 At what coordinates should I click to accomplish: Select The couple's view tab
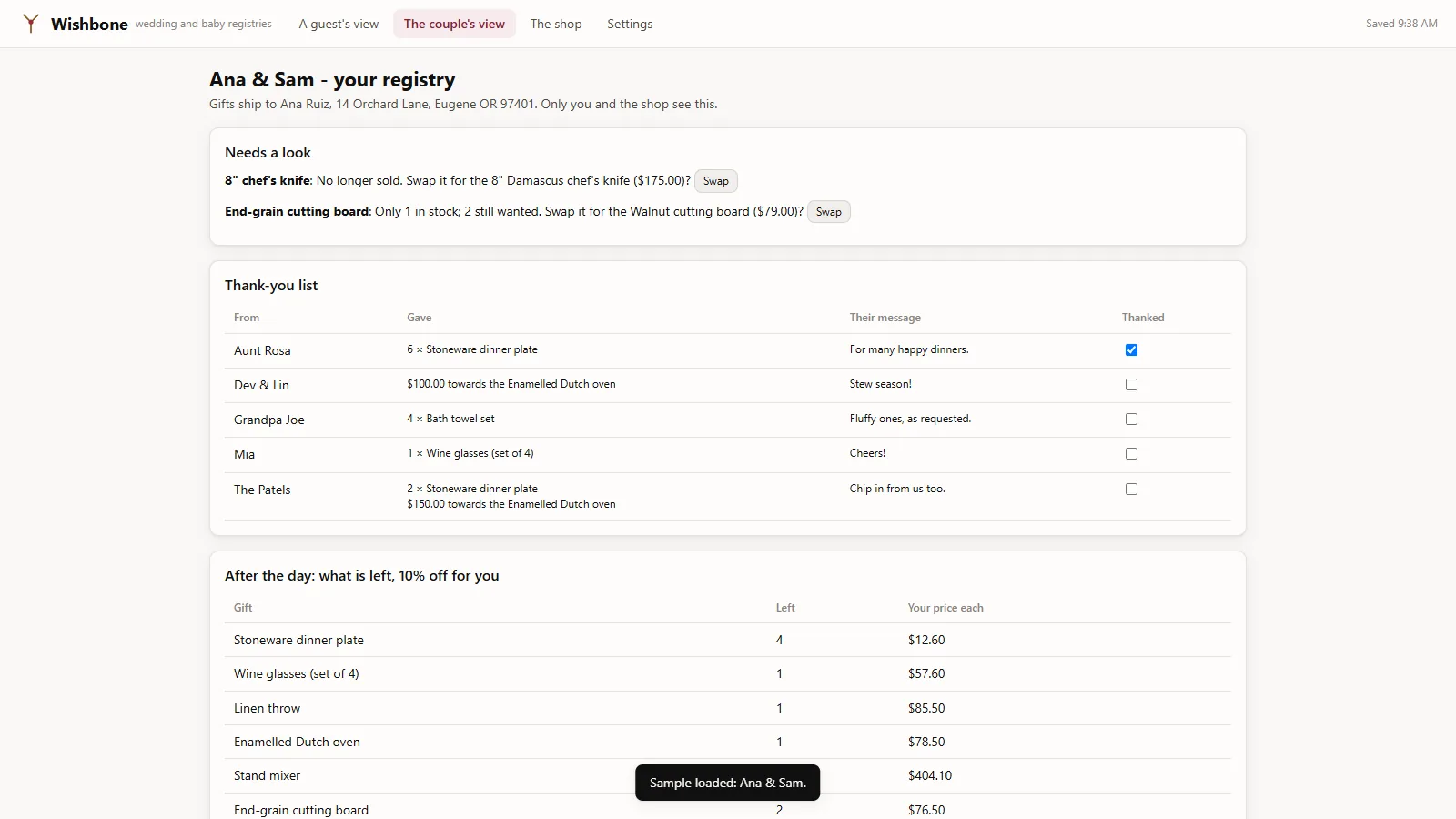pyautogui.click(x=454, y=24)
